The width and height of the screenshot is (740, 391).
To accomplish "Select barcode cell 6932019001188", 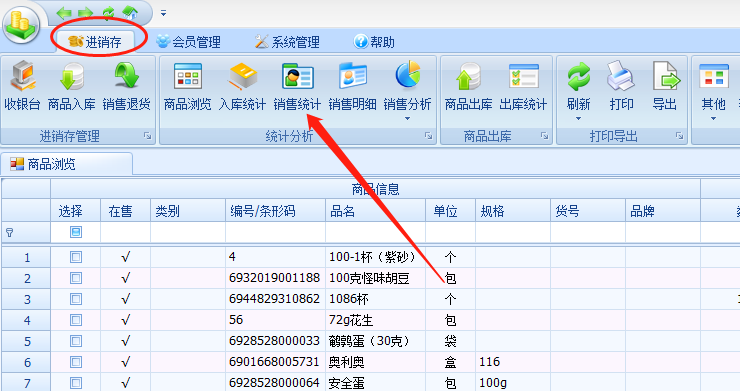I will (x=276, y=278).
